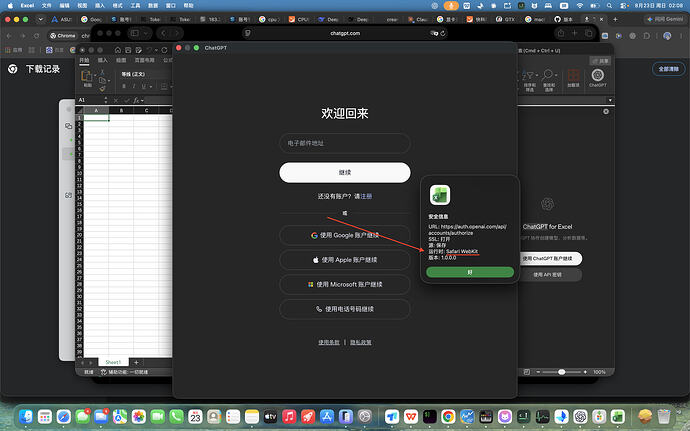Click the Safari new tab plus icon
The height and width of the screenshot is (431, 690).
click(x=574, y=33)
